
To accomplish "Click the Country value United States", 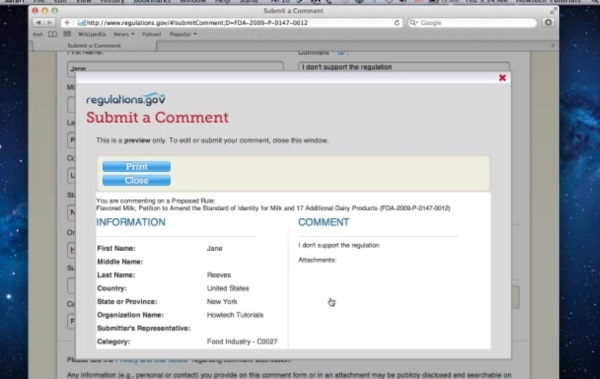I will point(228,288).
